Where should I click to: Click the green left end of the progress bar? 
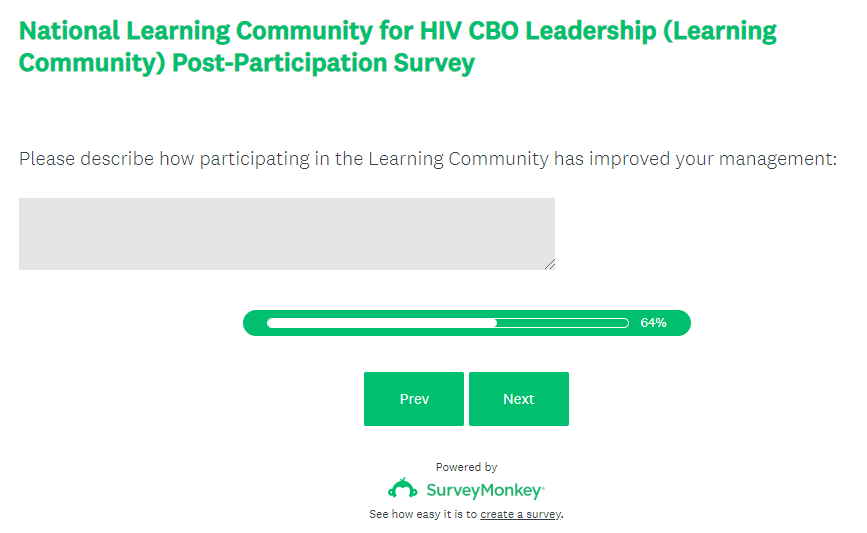click(x=254, y=323)
